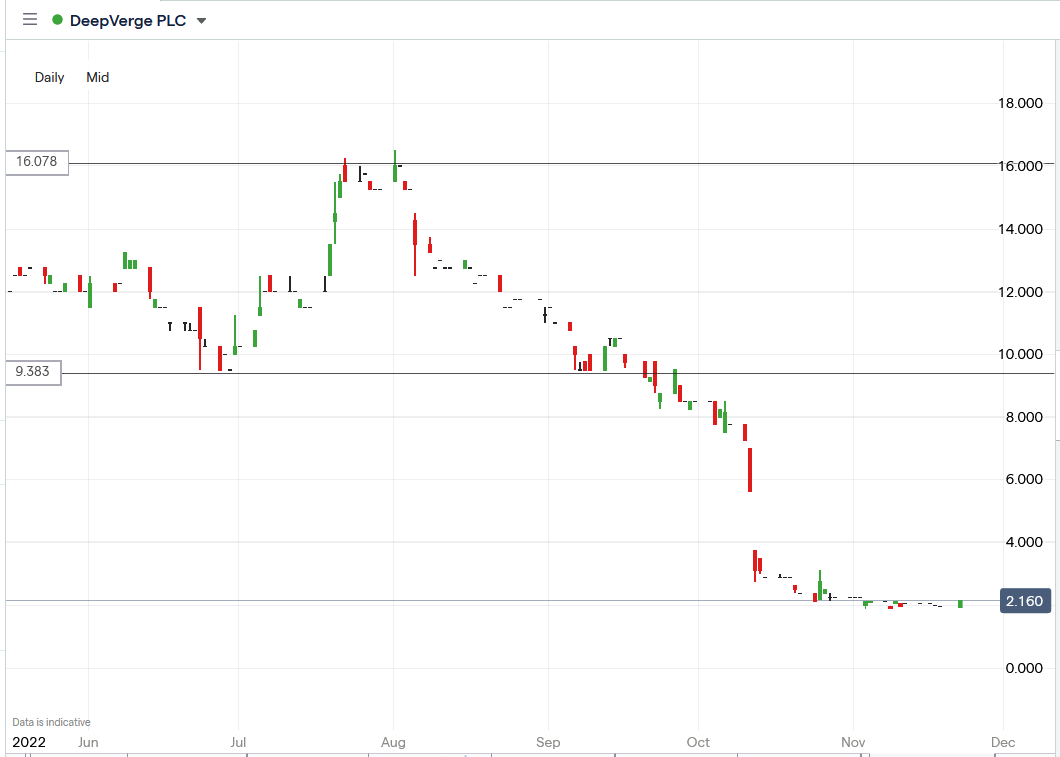Click the 14.000 price axis label
Image resolution: width=1060 pixels, height=757 pixels.
(1020, 229)
